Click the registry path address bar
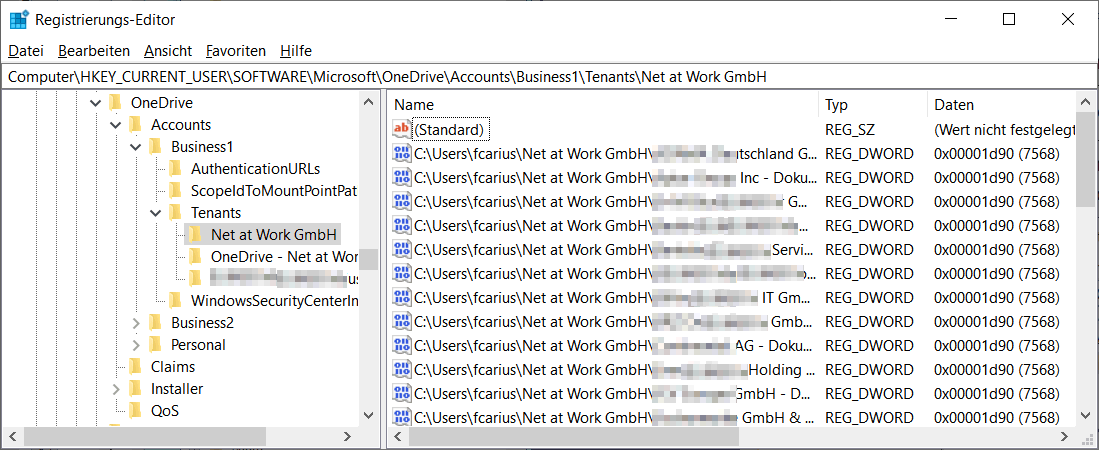This screenshot has width=1099, height=450. pos(549,77)
